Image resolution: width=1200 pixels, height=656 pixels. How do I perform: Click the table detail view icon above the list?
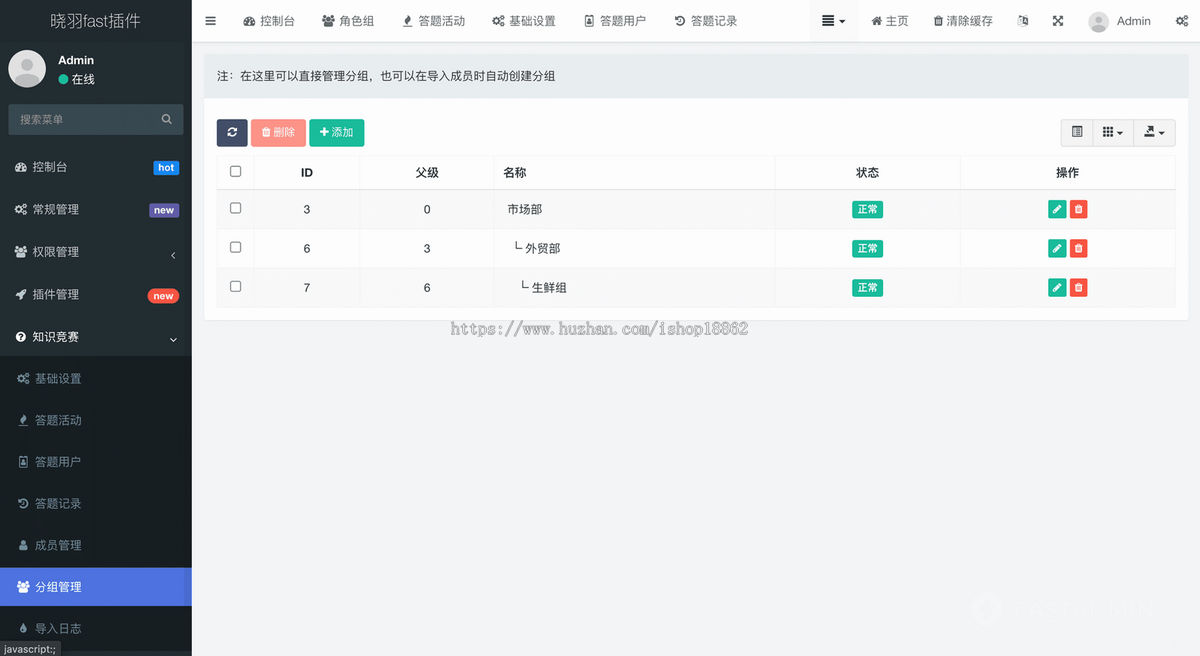1076,132
